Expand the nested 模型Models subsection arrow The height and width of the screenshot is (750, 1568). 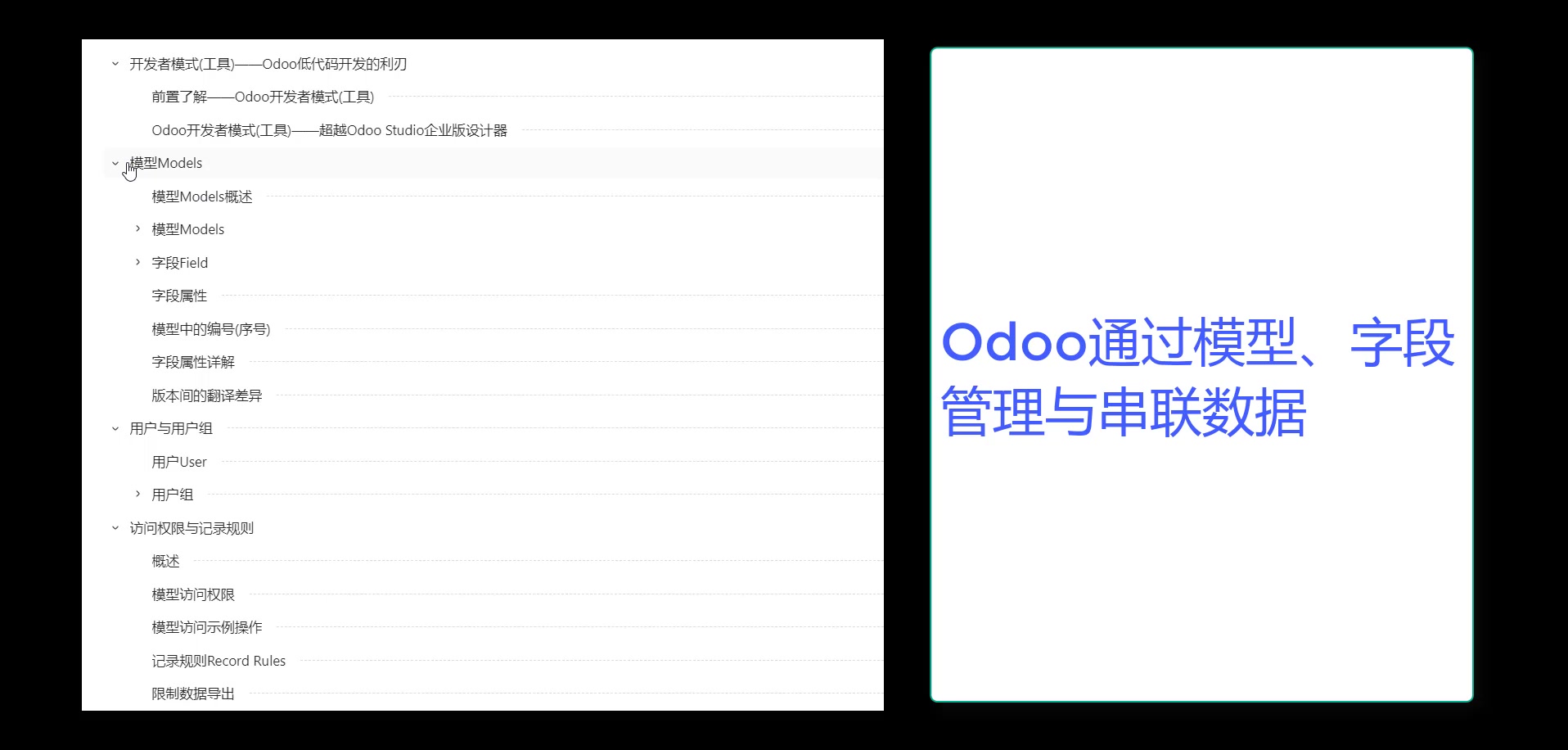[137, 229]
